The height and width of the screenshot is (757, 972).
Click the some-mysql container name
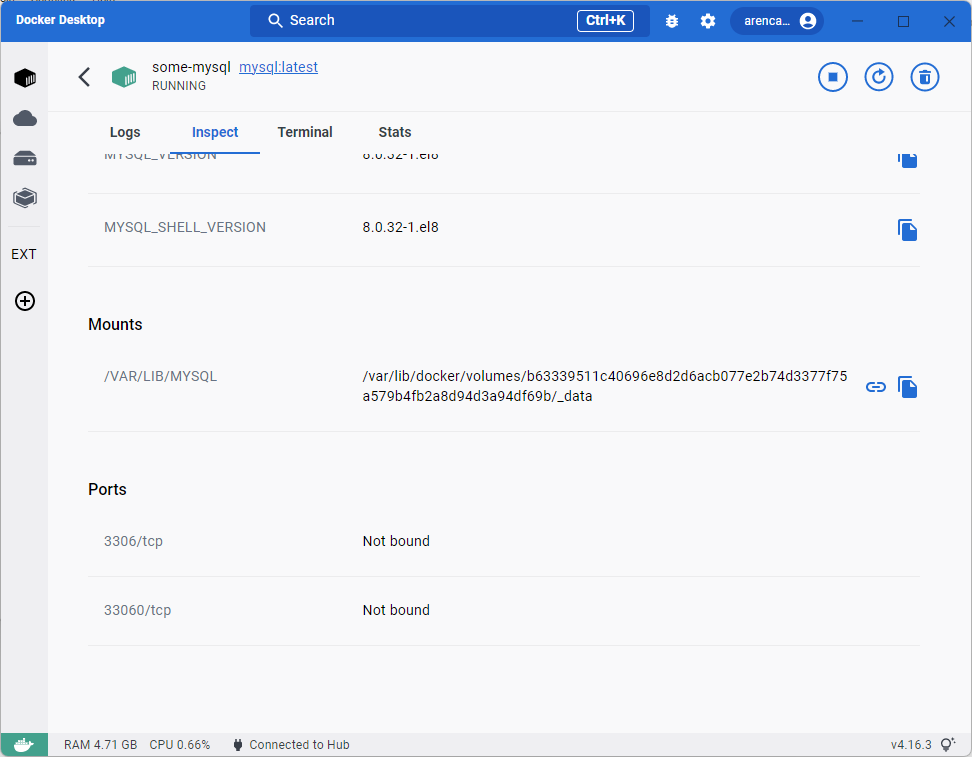[191, 67]
